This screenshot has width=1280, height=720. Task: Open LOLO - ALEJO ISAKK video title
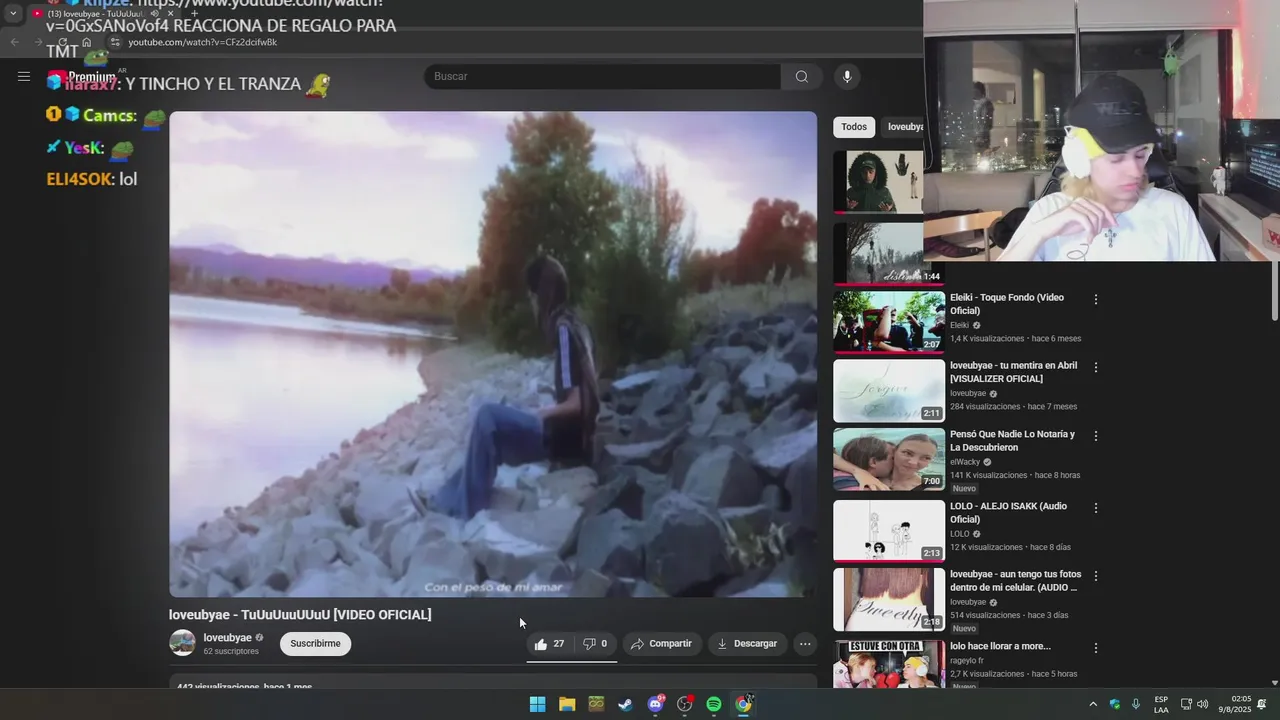[1008, 513]
